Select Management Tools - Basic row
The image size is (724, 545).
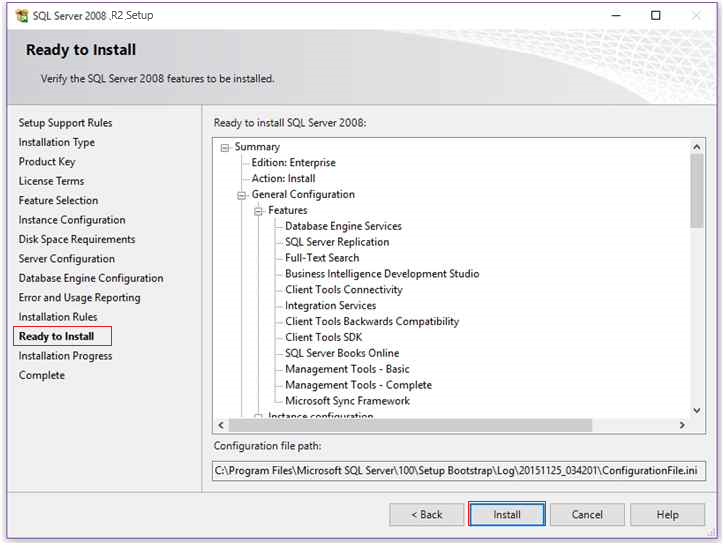pos(347,369)
